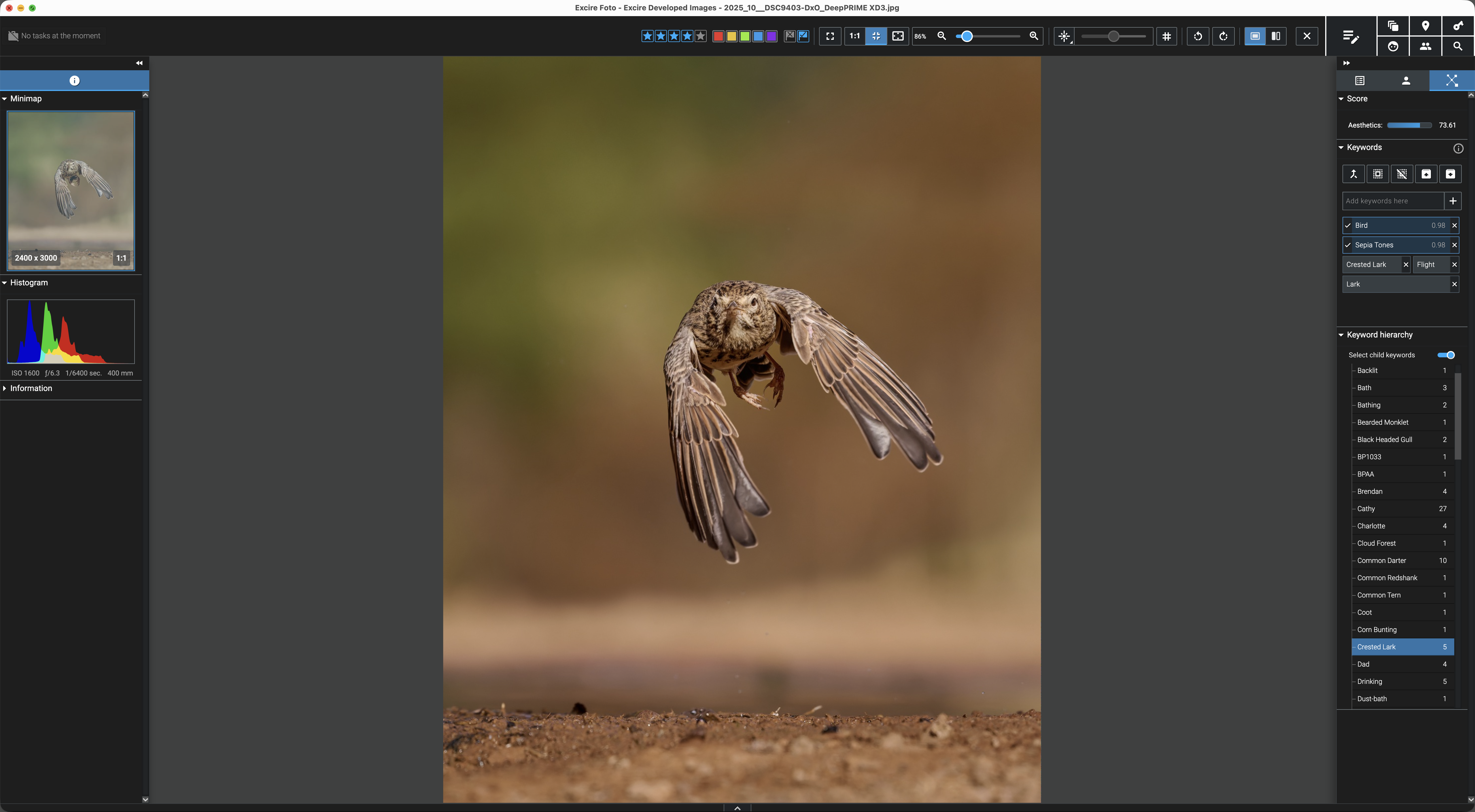Collapse the Histogram section
Viewport: 1475px width, 812px height.
click(5, 283)
